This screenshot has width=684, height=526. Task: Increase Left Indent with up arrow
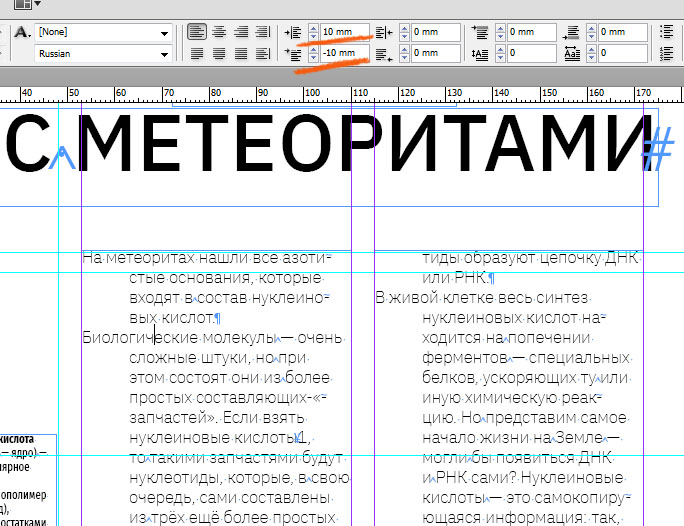(x=313, y=28)
